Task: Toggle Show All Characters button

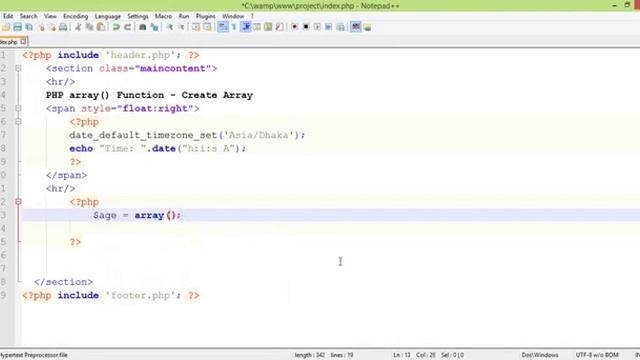Action: 234,27
